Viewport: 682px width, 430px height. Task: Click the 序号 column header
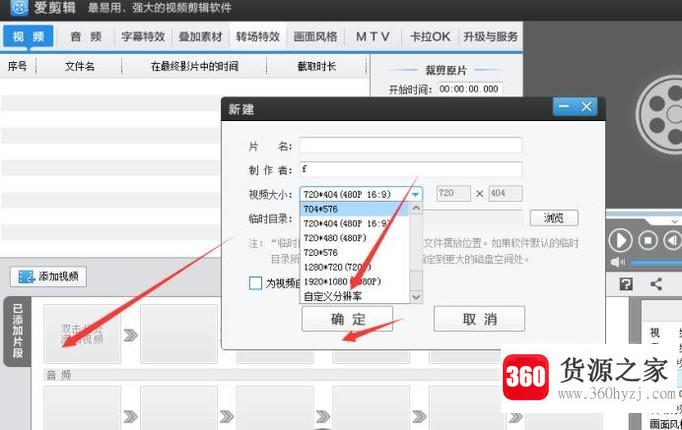17,66
